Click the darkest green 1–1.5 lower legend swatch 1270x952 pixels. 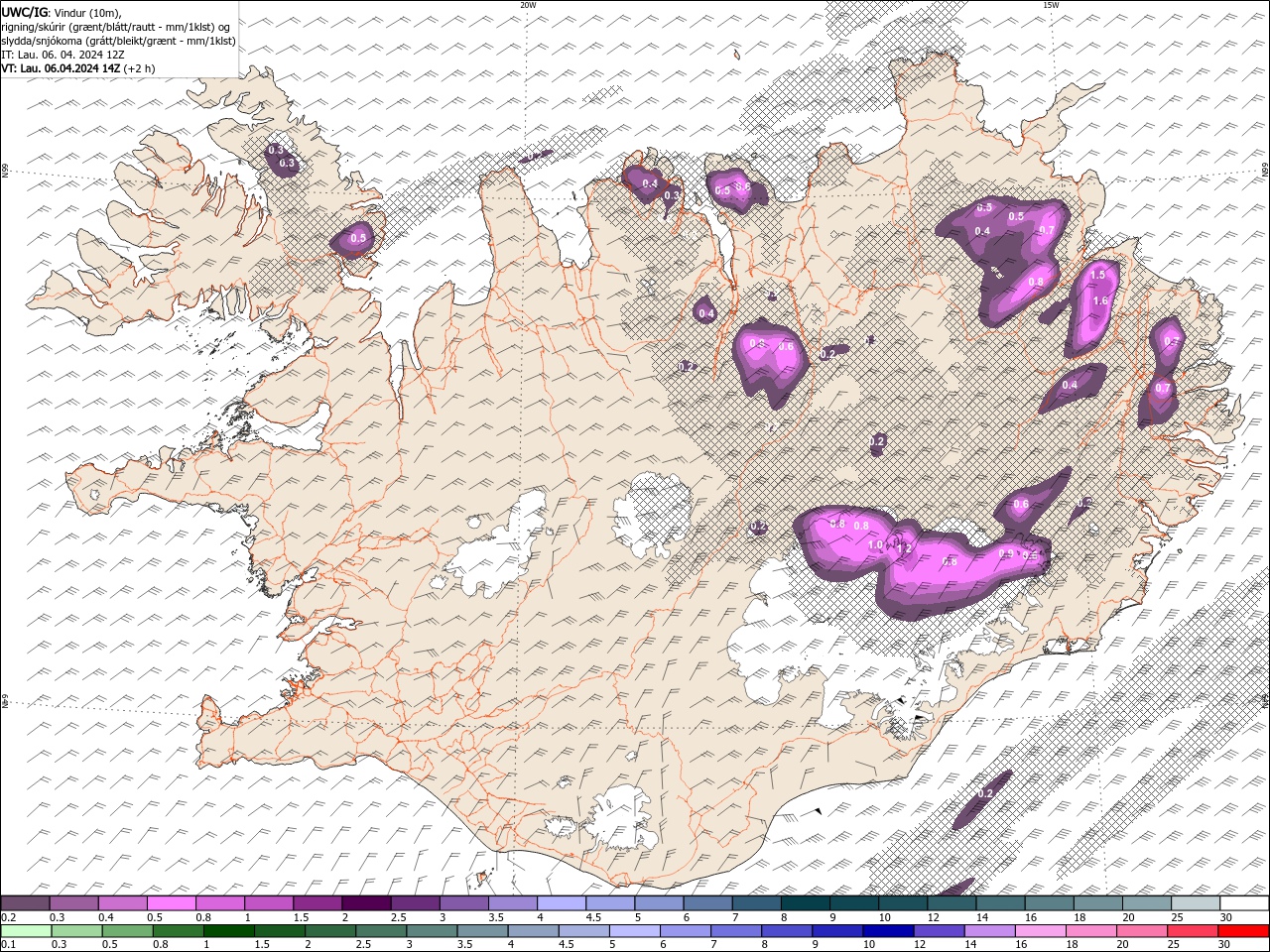coord(228,931)
